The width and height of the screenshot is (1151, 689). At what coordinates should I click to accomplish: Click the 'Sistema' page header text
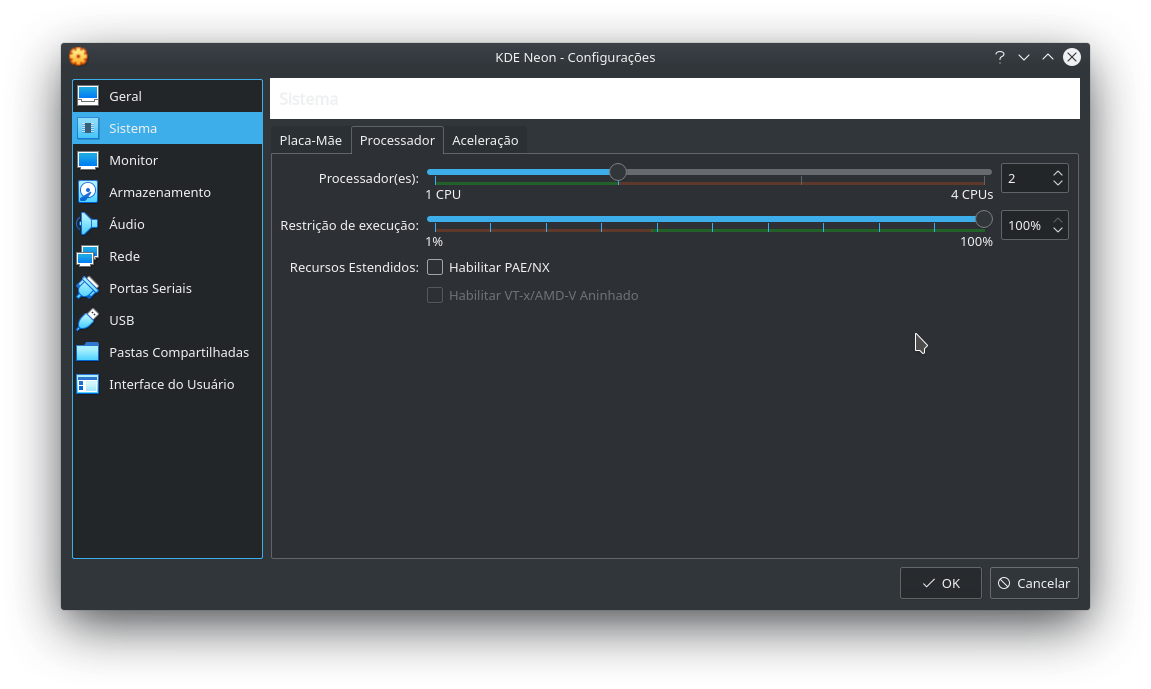(x=308, y=99)
